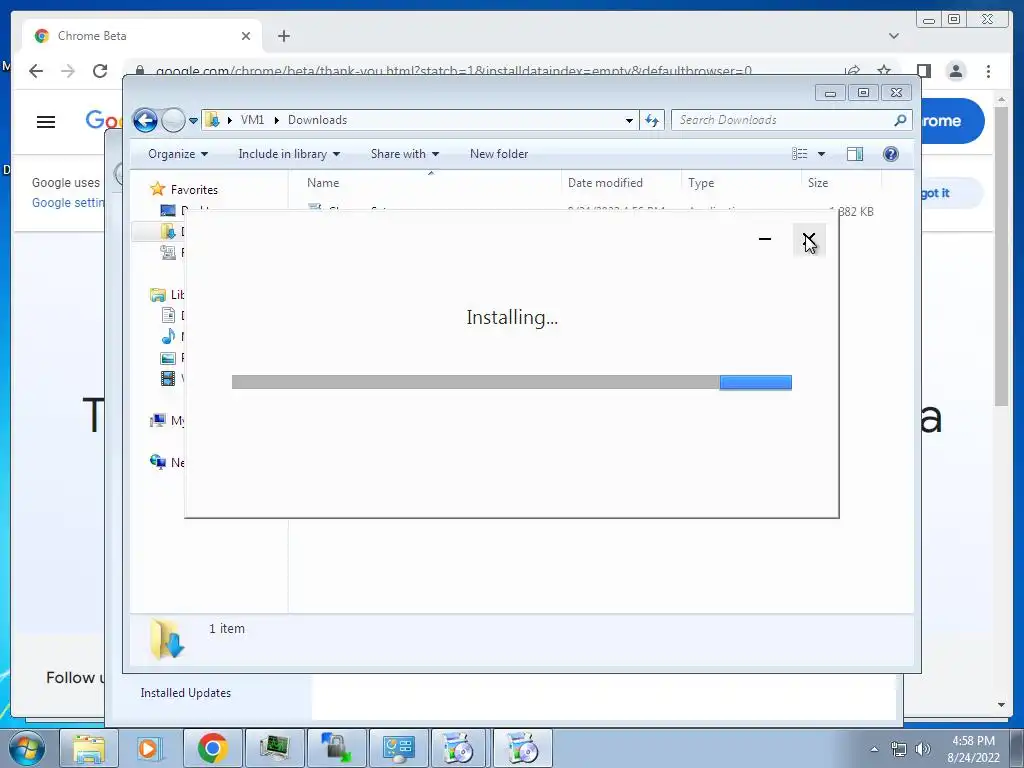This screenshot has width=1024, height=768.
Task: Reload the Chrome Beta page
Action: pyautogui.click(x=100, y=71)
